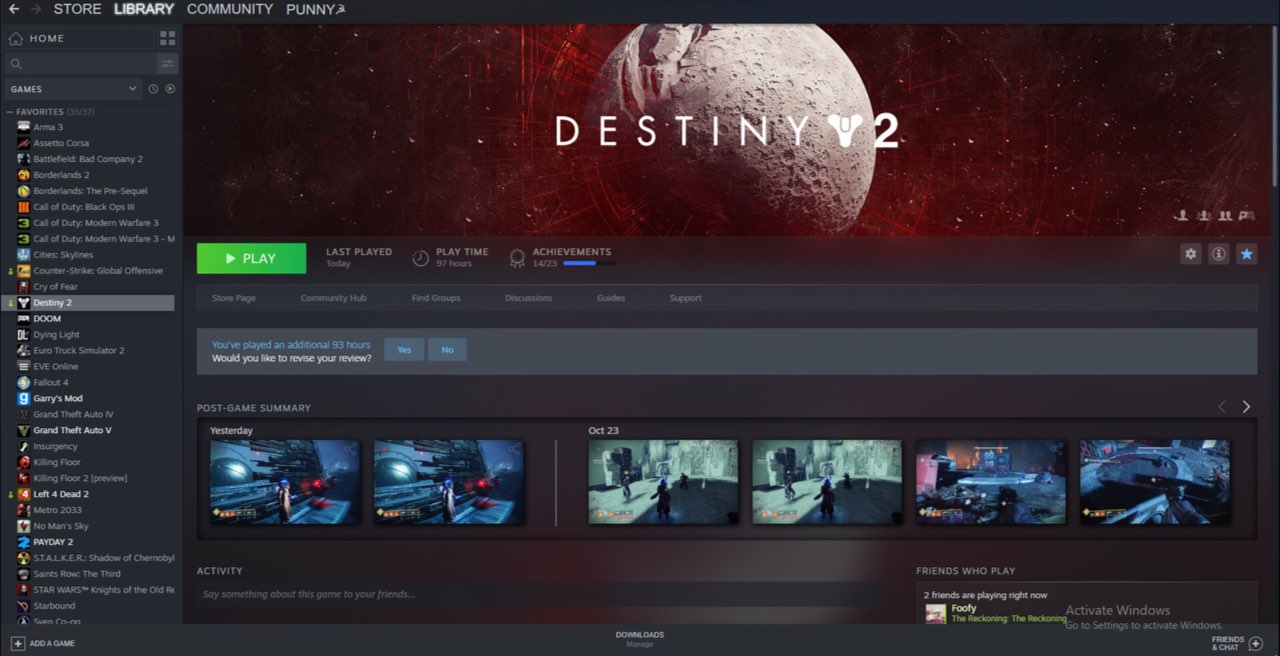Screen dimensions: 1280x656
Task: Click No to decline review revision
Action: click(x=447, y=350)
